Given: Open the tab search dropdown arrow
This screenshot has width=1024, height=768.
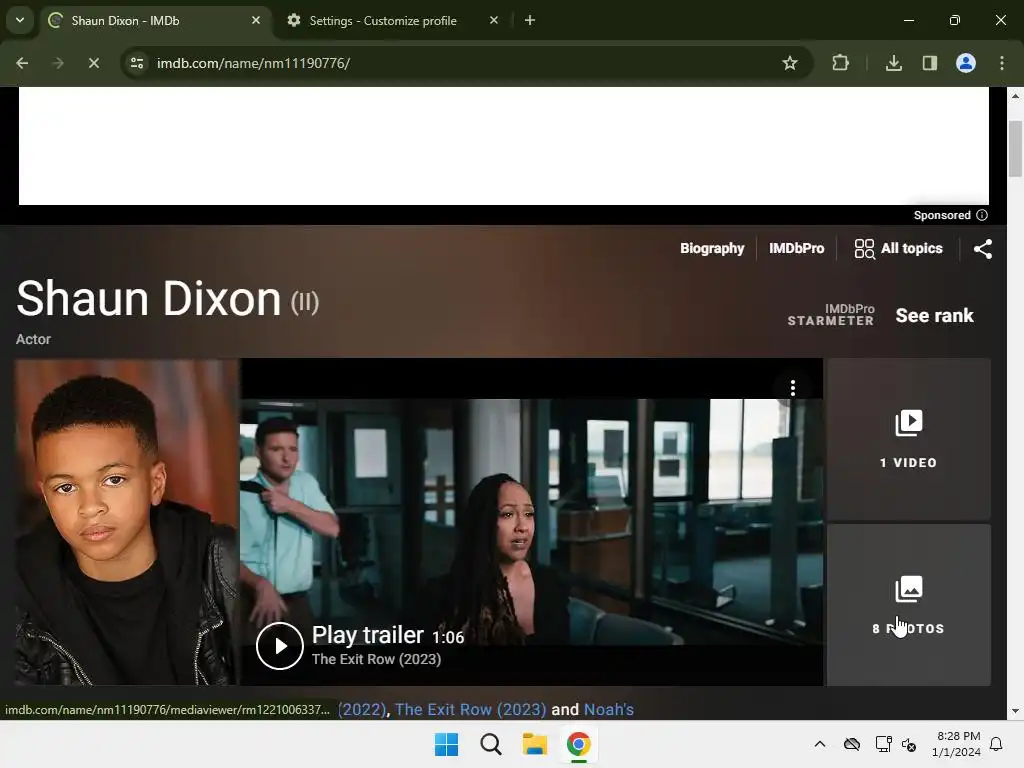Looking at the screenshot, I should pyautogui.click(x=20, y=20).
